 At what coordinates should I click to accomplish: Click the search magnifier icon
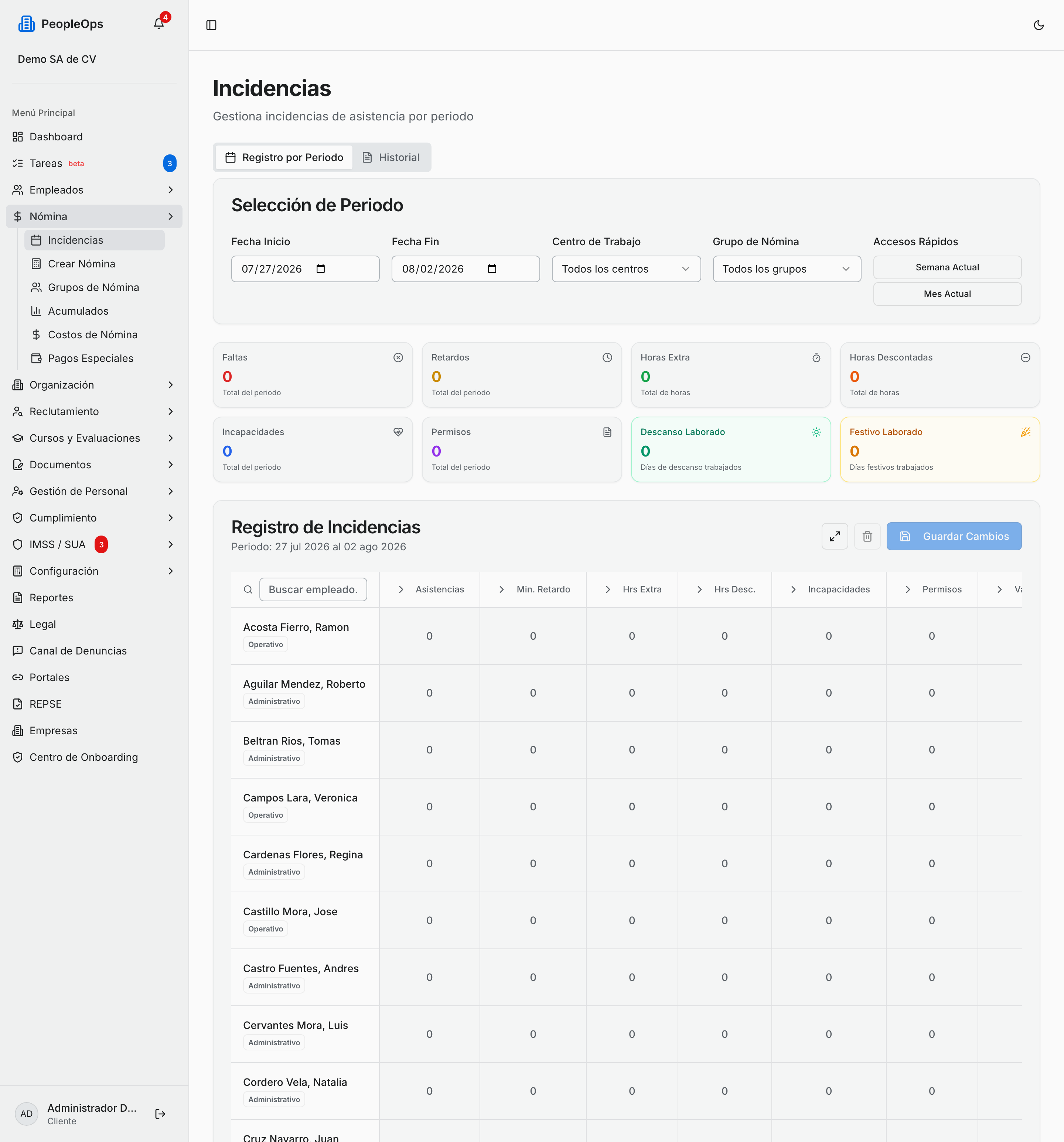[248, 589]
